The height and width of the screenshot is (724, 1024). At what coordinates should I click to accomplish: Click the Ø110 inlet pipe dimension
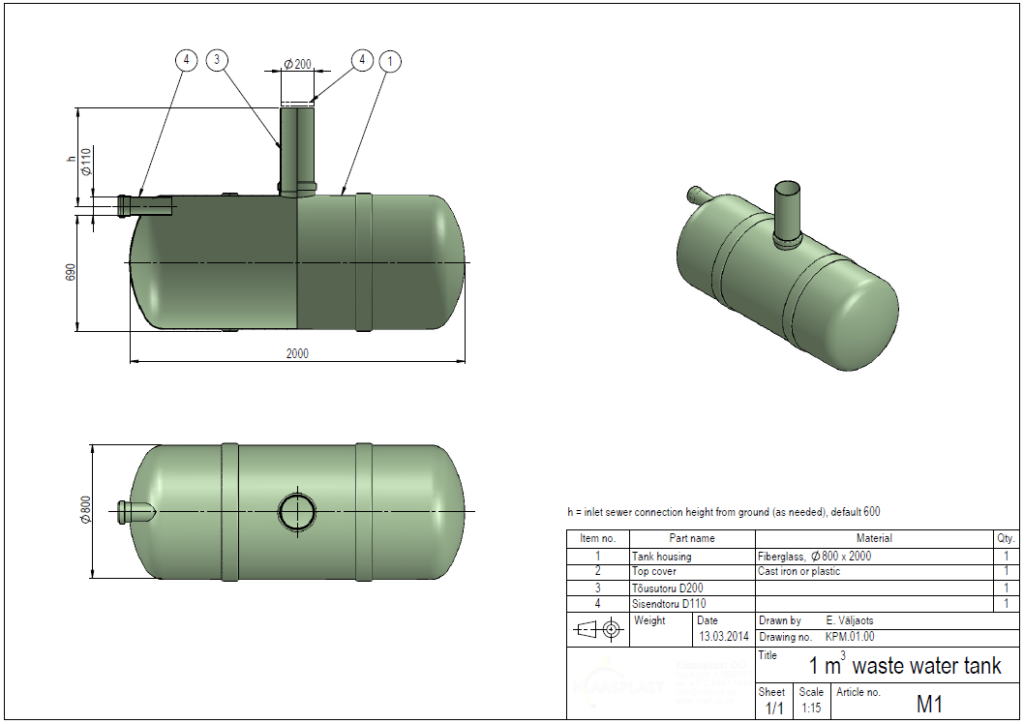(87, 161)
